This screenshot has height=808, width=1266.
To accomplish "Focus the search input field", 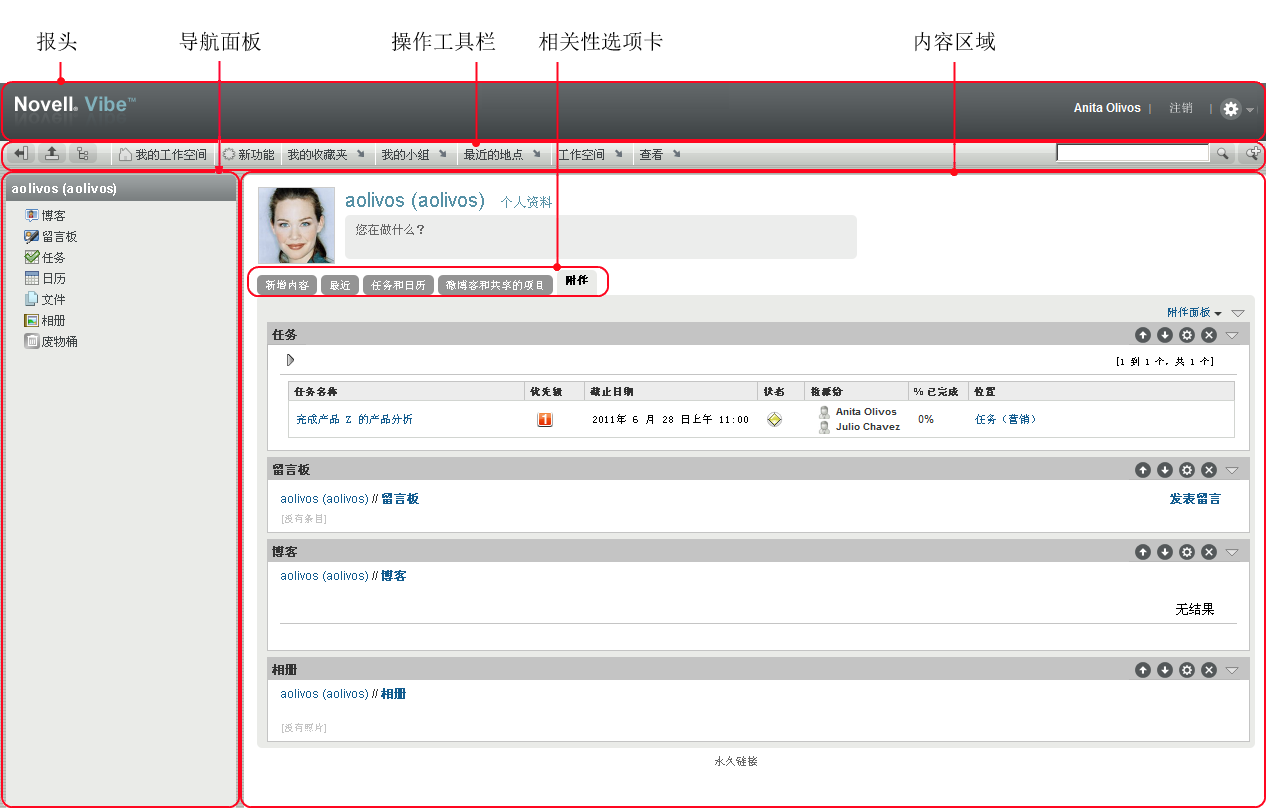I will click(x=1133, y=153).
